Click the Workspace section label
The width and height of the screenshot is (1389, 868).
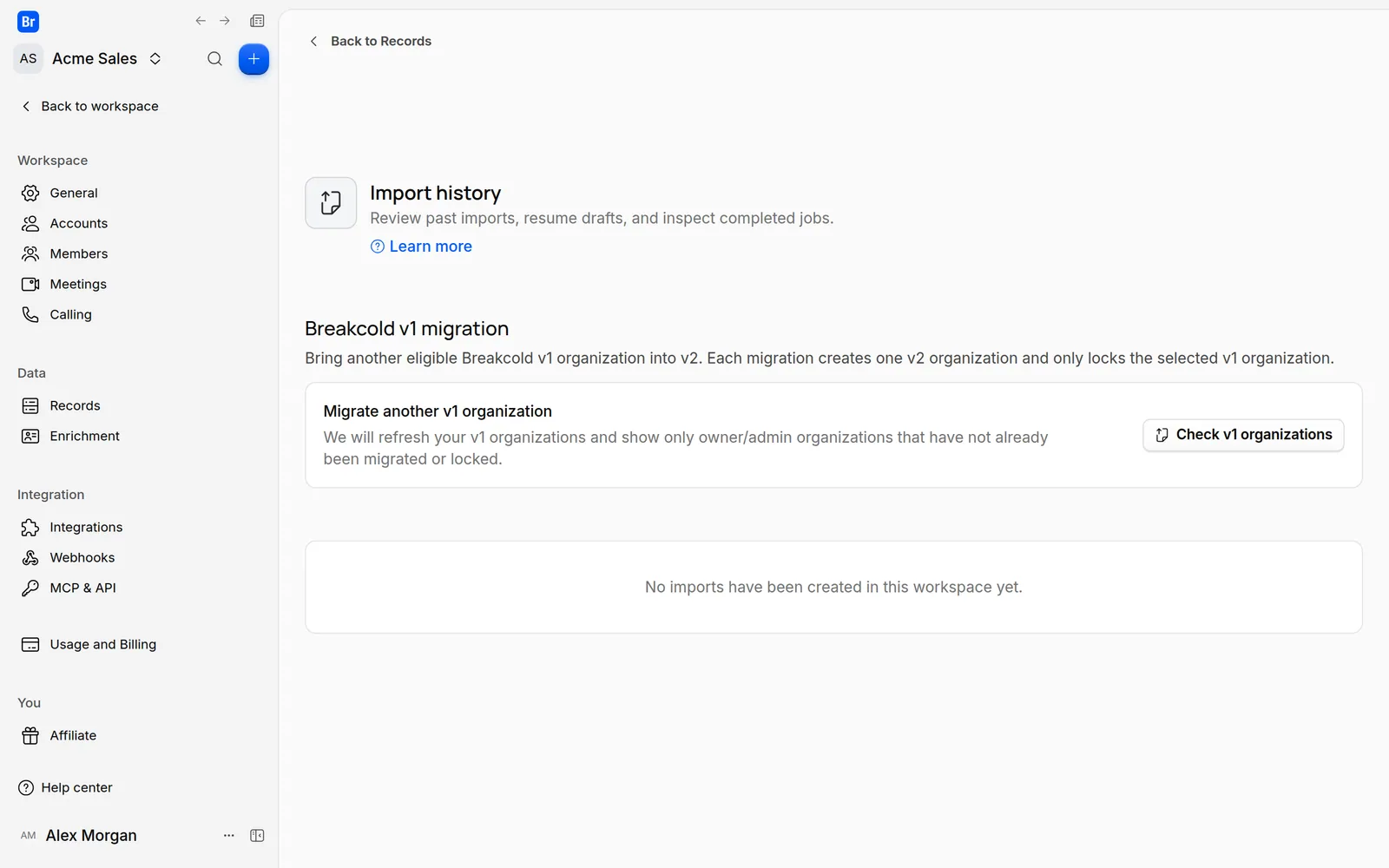tap(53, 161)
